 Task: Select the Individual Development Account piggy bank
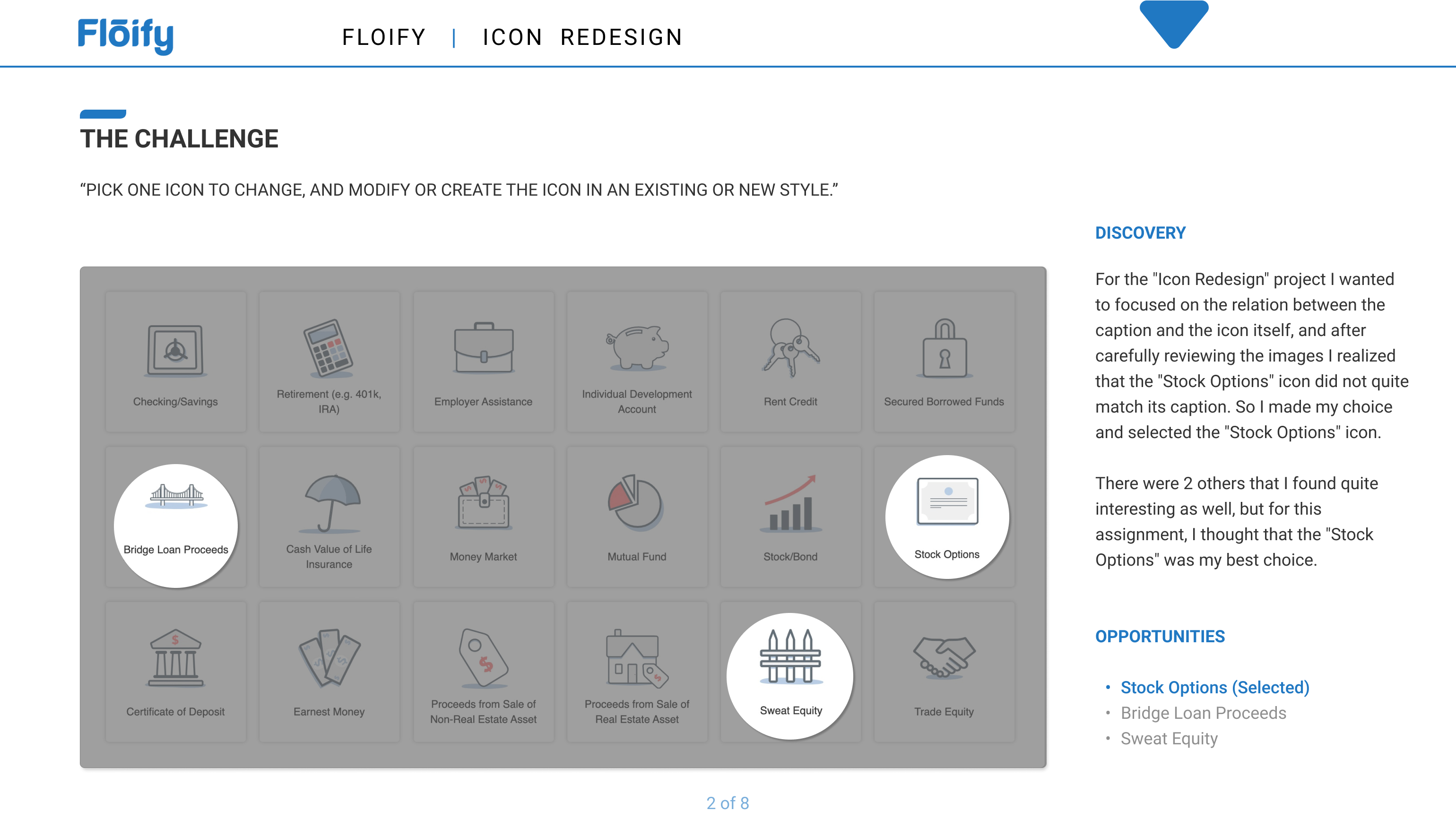[637, 346]
